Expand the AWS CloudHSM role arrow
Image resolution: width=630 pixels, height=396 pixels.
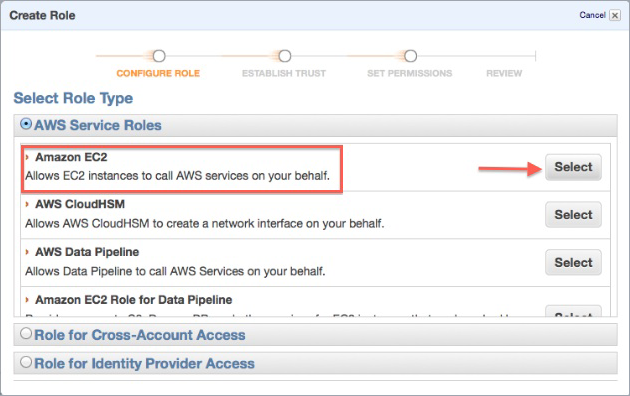(x=27, y=204)
